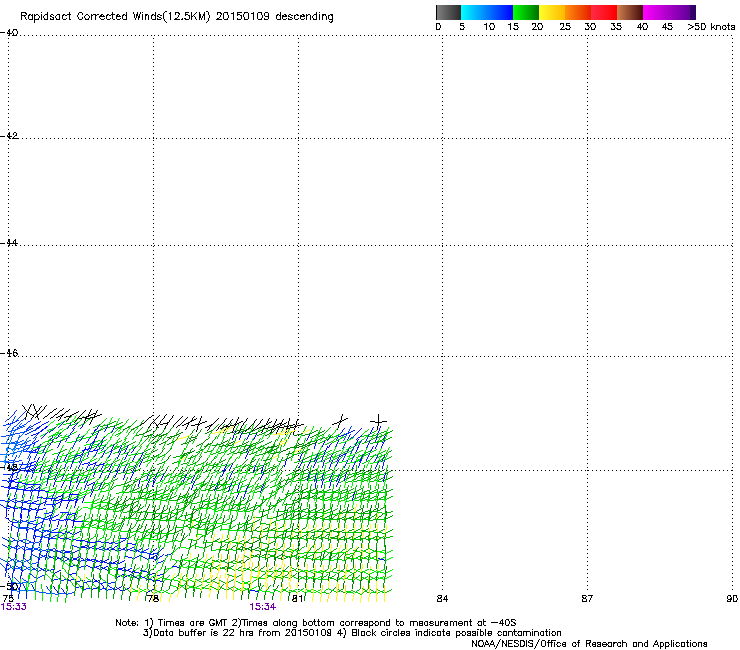Click the yellow 20-25 knots color band
Image resolution: width=740 pixels, height=650 pixels.
551,12
